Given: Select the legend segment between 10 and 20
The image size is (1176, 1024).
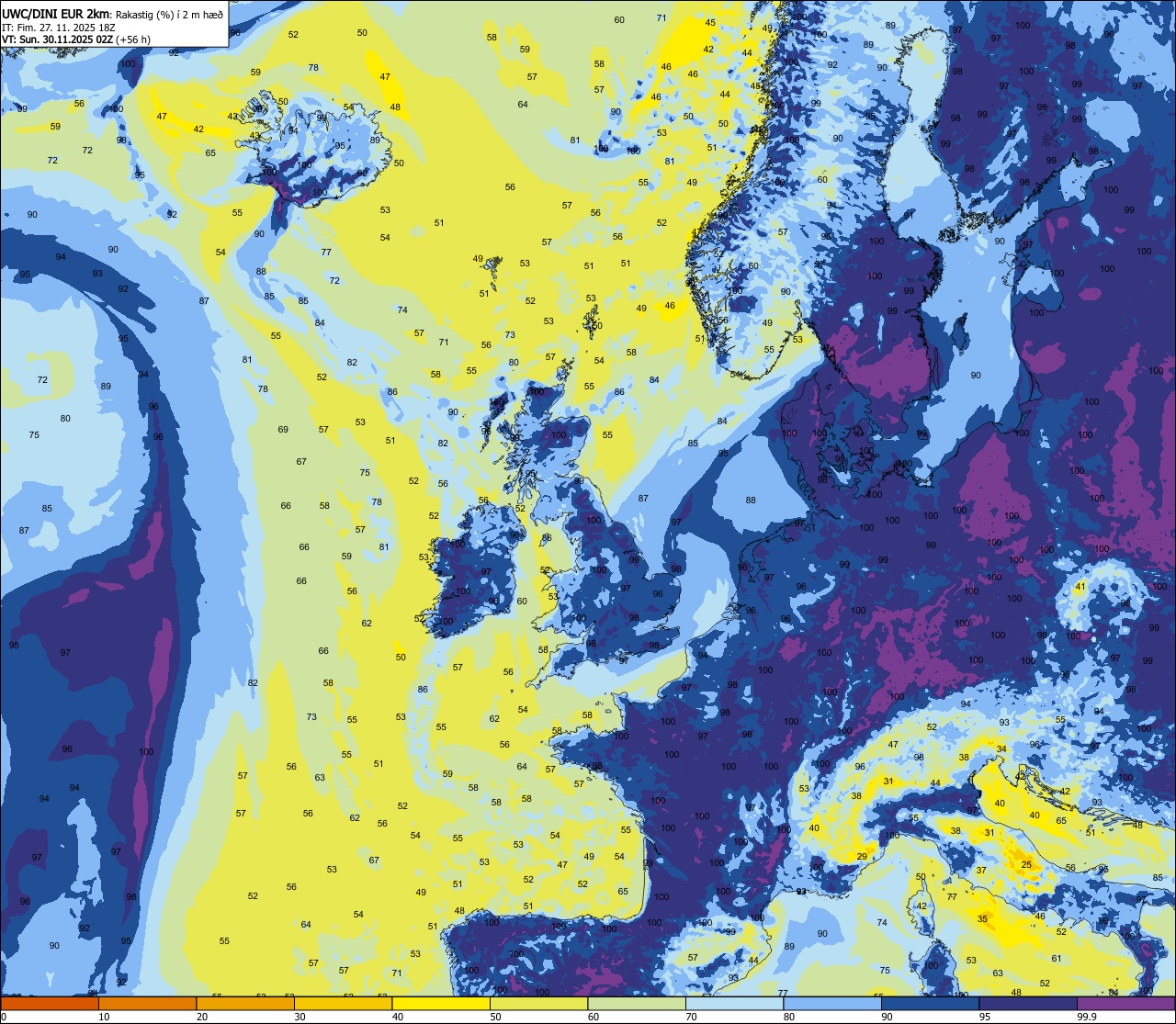Looking at the screenshot, I should pos(148,1003).
